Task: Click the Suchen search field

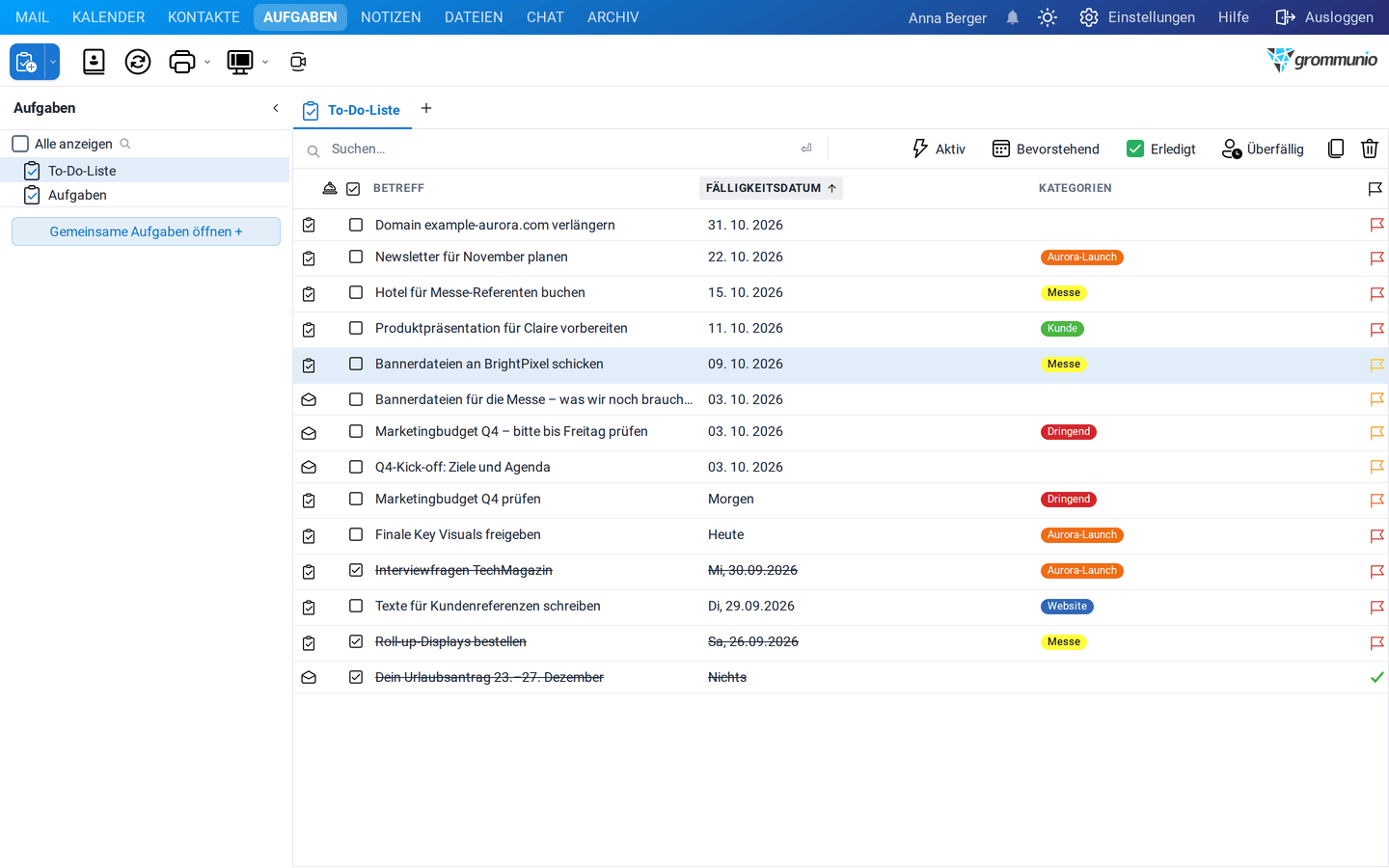Action: [x=562, y=149]
